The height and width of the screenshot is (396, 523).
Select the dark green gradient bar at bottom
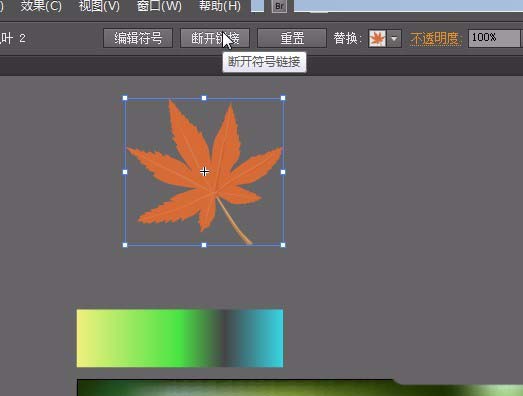coord(300,388)
